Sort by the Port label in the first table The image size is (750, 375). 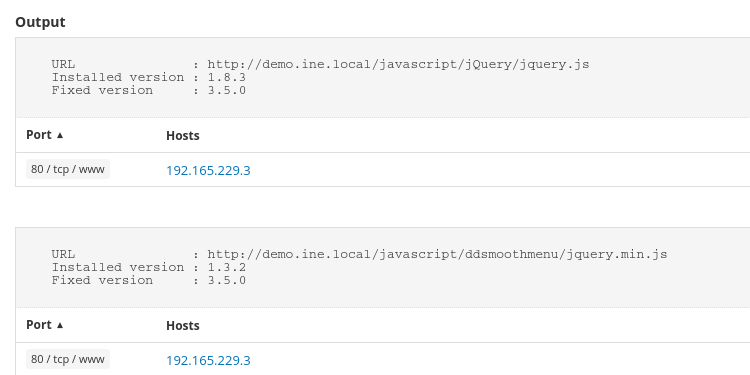tap(39, 135)
